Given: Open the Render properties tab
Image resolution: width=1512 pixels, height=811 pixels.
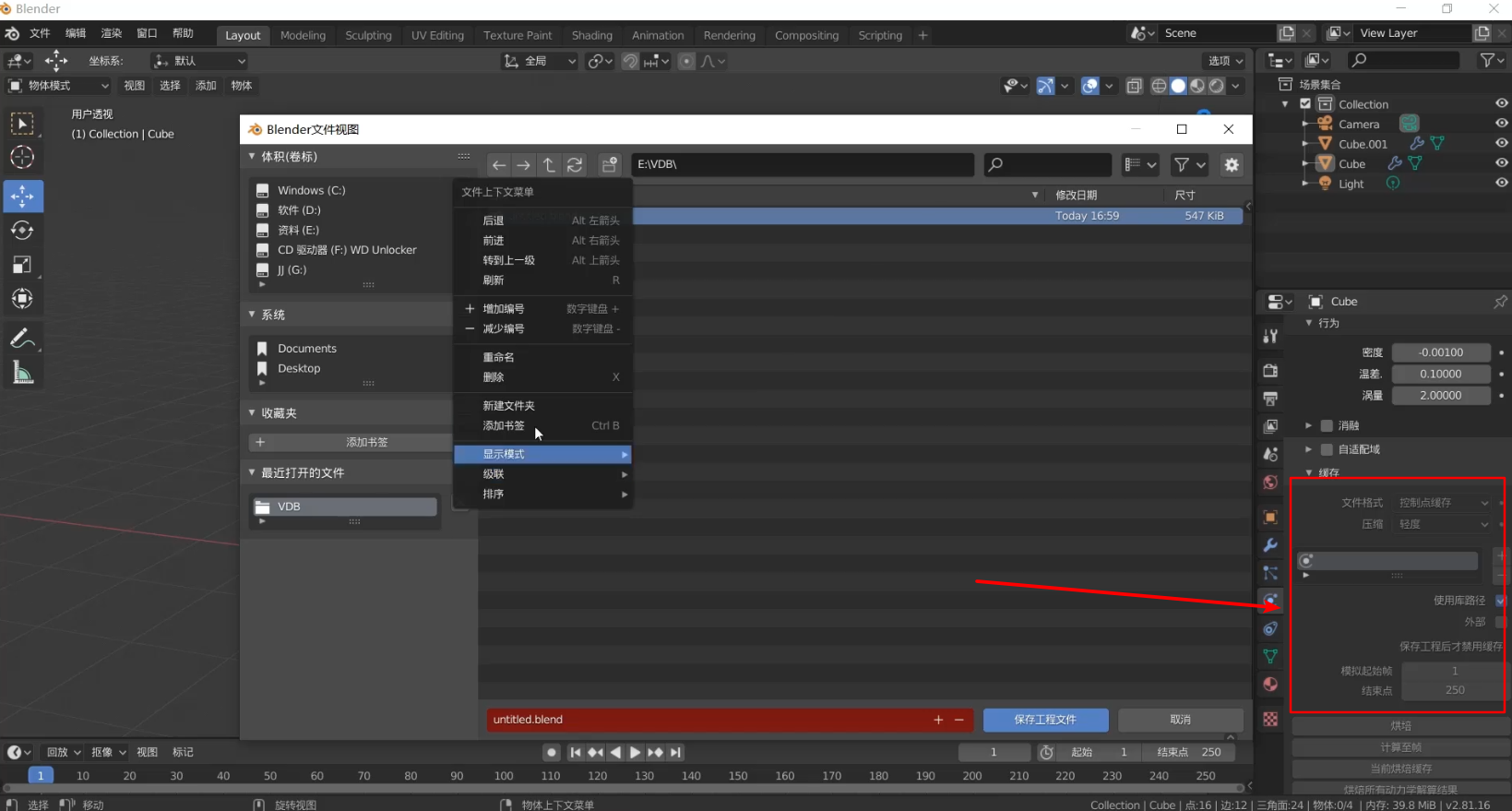Looking at the screenshot, I should (1270, 371).
